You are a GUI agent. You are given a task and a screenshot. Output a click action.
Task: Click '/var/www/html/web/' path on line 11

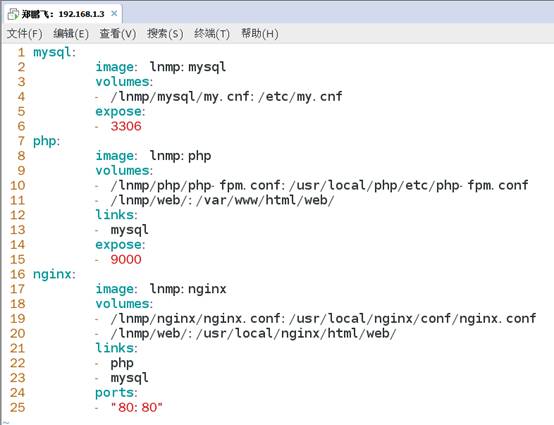265,200
